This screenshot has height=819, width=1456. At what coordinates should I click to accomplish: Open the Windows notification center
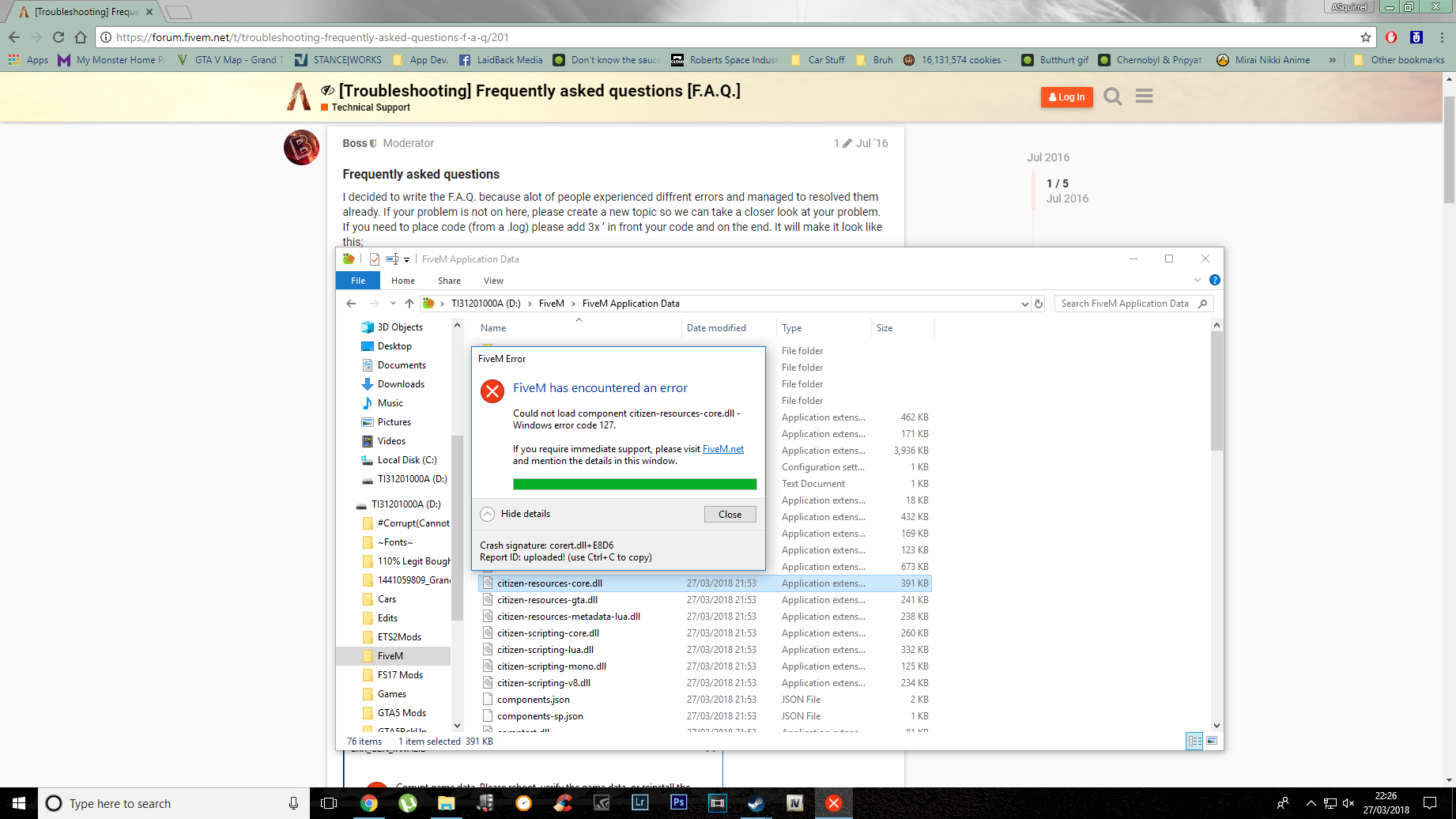1430,803
